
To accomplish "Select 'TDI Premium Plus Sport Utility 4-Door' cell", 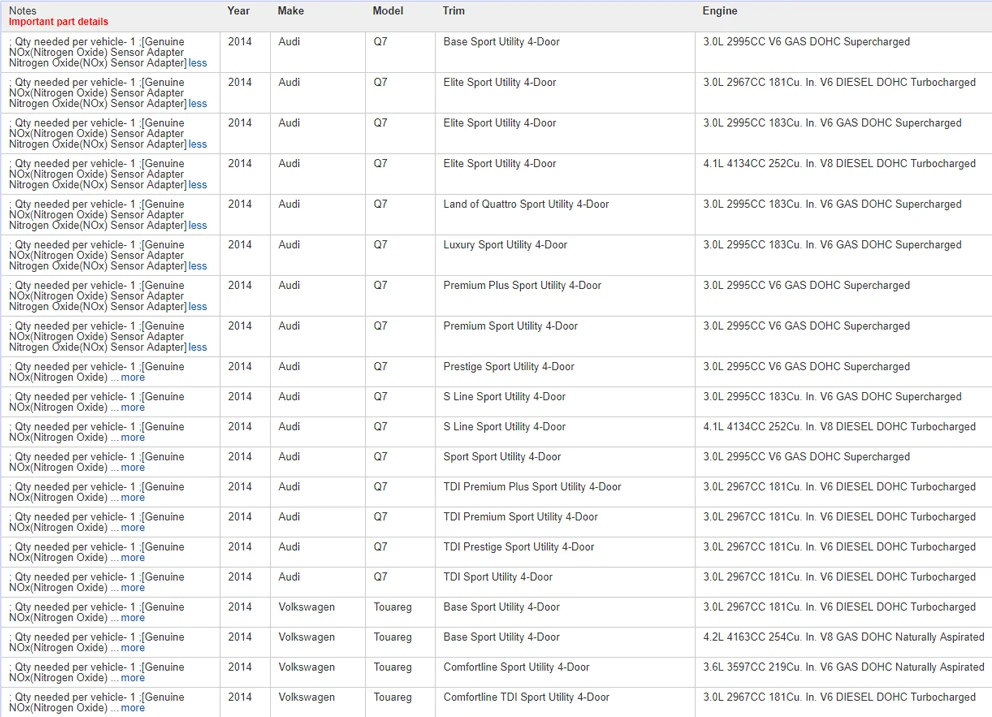I will coord(532,487).
